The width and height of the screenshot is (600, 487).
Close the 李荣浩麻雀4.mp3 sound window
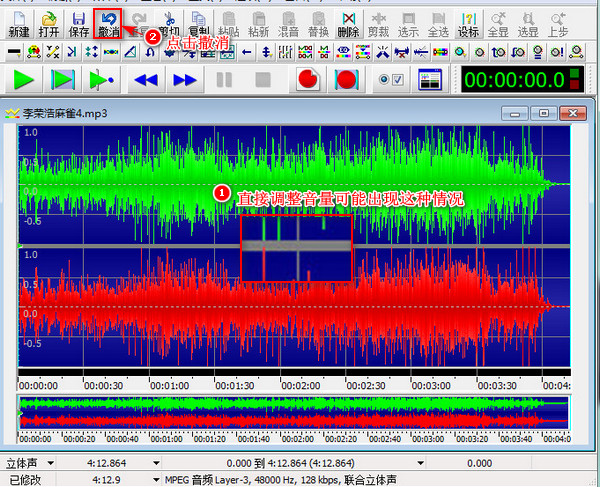(573, 114)
